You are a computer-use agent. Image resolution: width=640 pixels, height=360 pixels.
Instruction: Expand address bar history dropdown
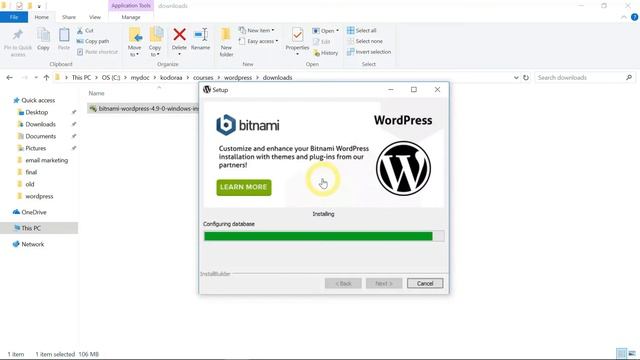516,78
